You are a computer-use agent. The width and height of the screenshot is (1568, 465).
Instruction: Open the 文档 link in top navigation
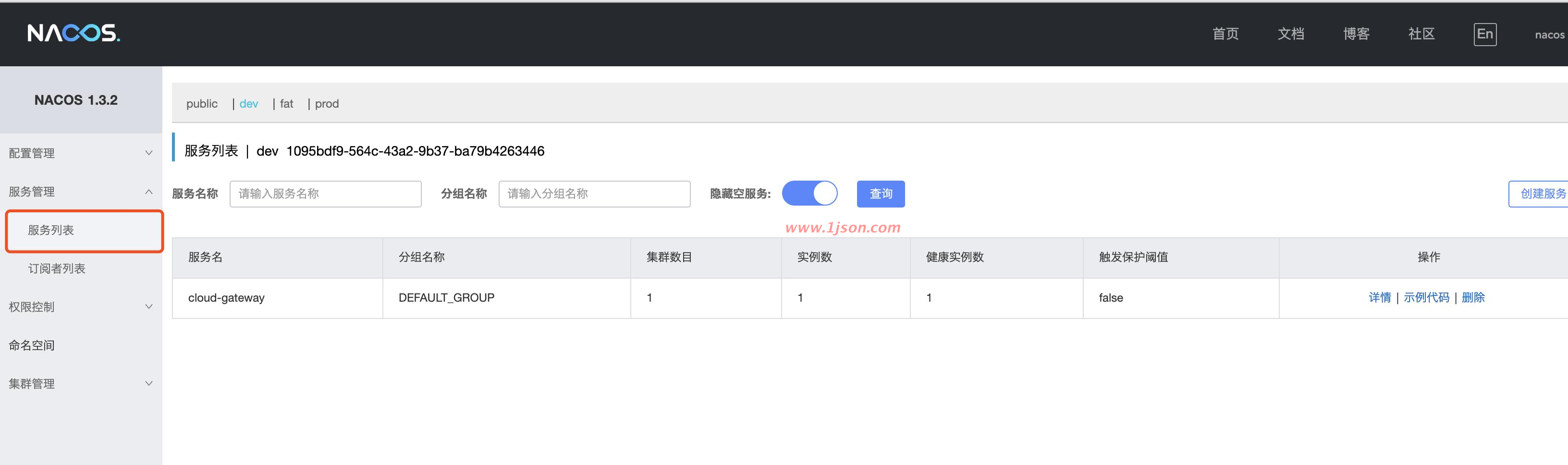tap(1290, 34)
